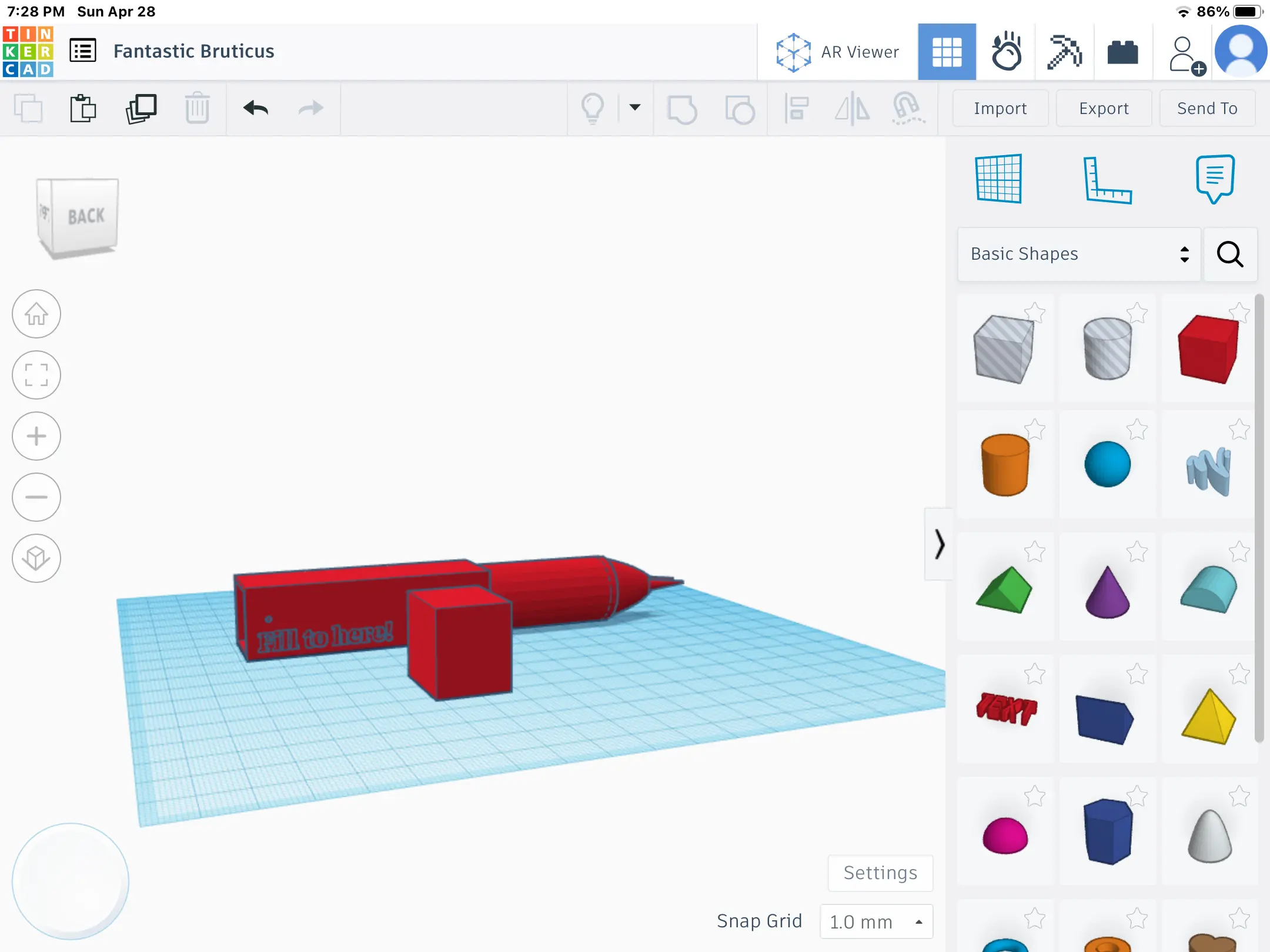Screen dimensions: 1270x952
Task: Pick the white paraboloid shape
Action: tap(1209, 836)
